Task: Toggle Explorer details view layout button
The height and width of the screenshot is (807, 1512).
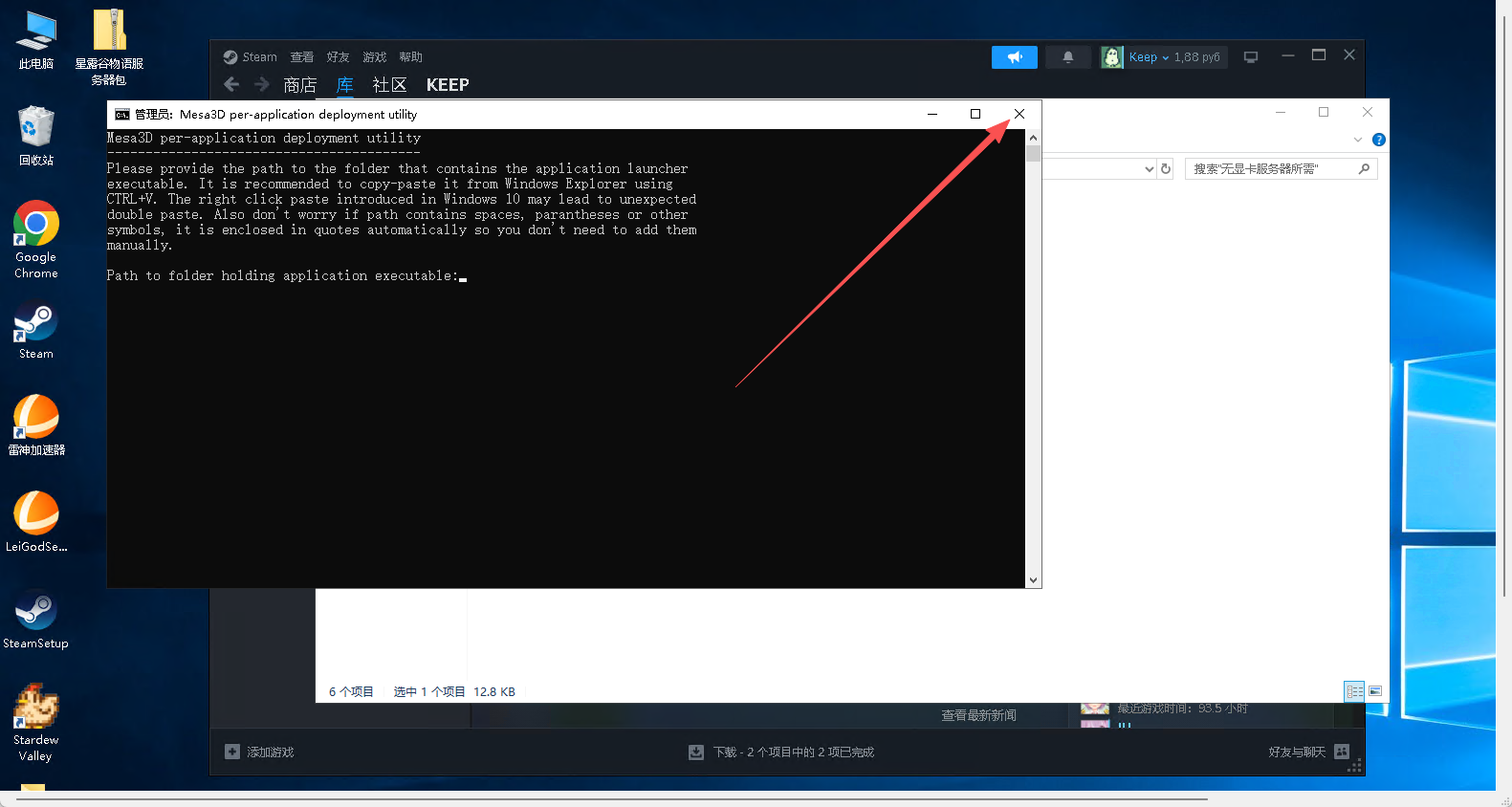Action: pyautogui.click(x=1354, y=691)
